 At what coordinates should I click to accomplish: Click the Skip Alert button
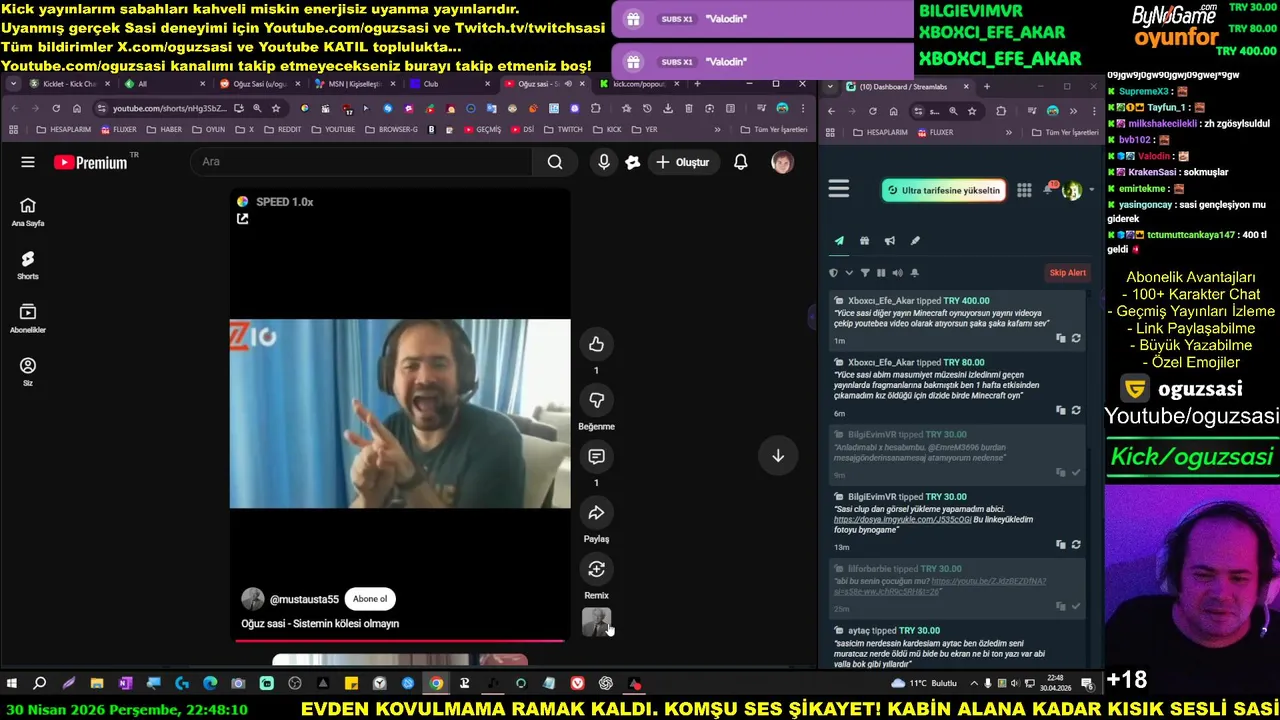(1067, 273)
